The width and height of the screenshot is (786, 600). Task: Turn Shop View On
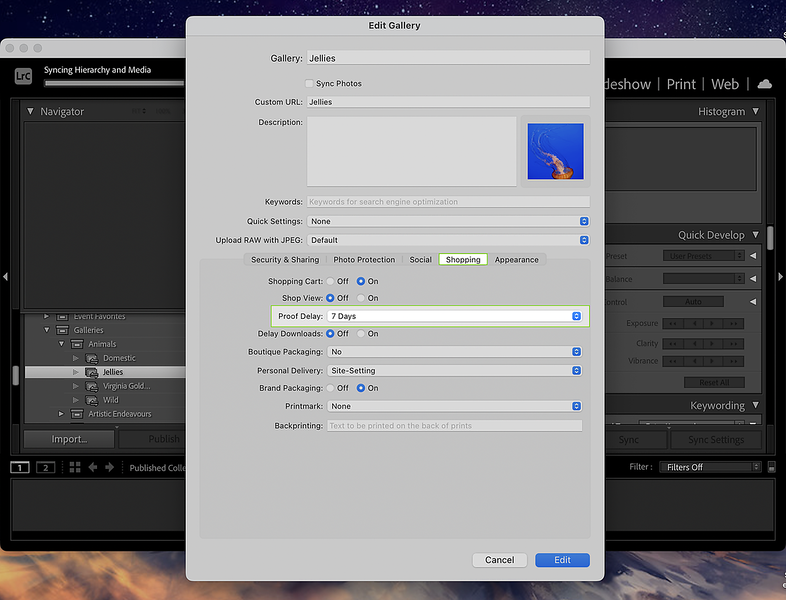click(361, 298)
